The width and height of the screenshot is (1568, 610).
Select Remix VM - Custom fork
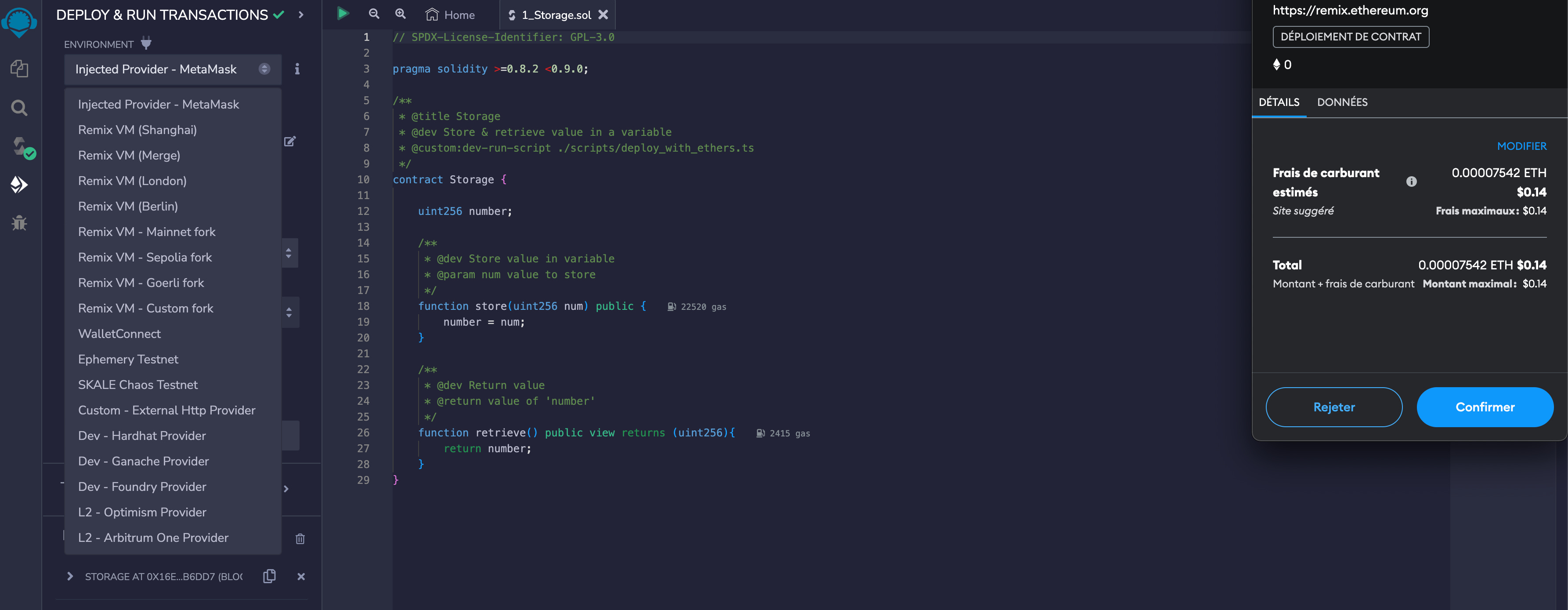point(173,309)
